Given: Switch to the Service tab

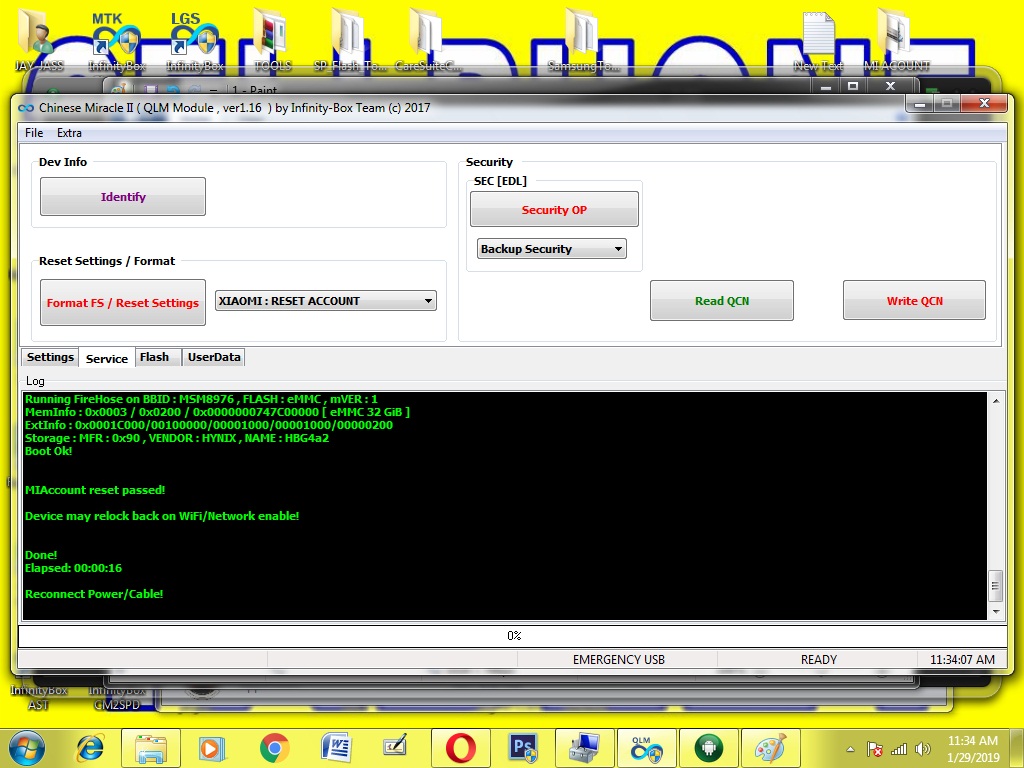Looking at the screenshot, I should pos(106,358).
